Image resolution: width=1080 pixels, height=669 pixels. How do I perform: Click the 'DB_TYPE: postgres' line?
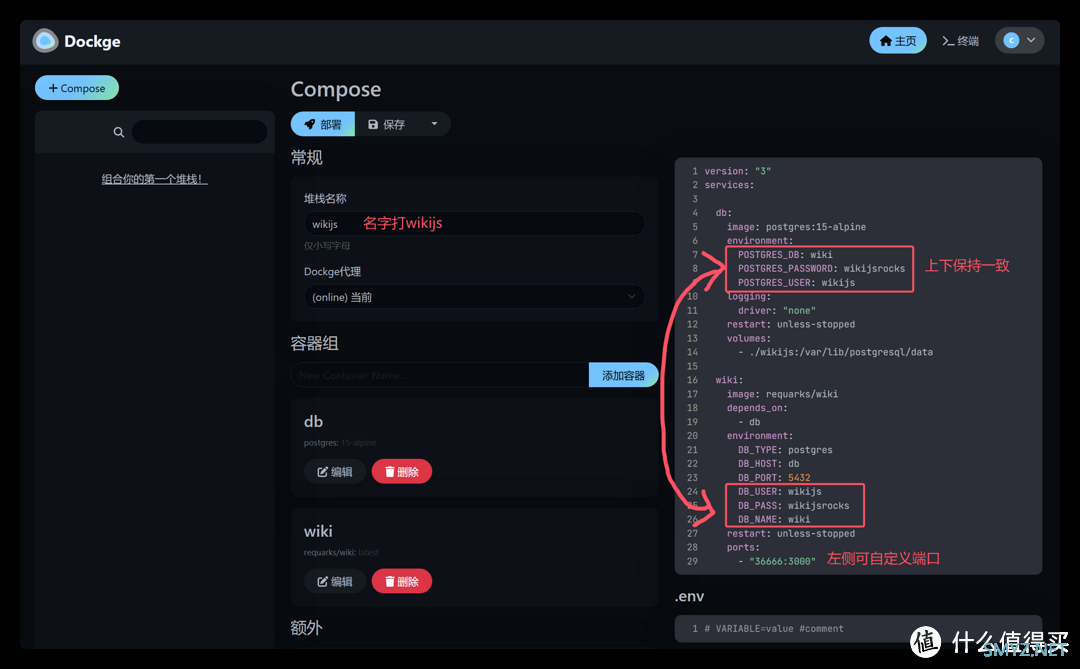785,450
